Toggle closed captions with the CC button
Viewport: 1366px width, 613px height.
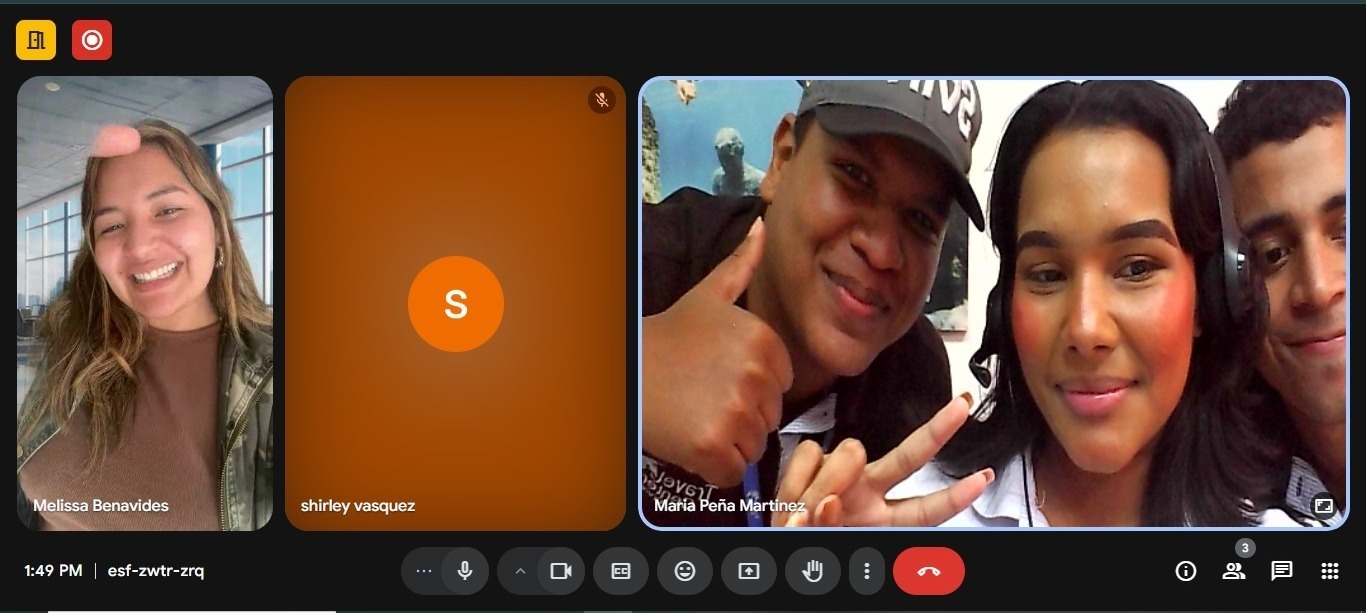coord(621,571)
